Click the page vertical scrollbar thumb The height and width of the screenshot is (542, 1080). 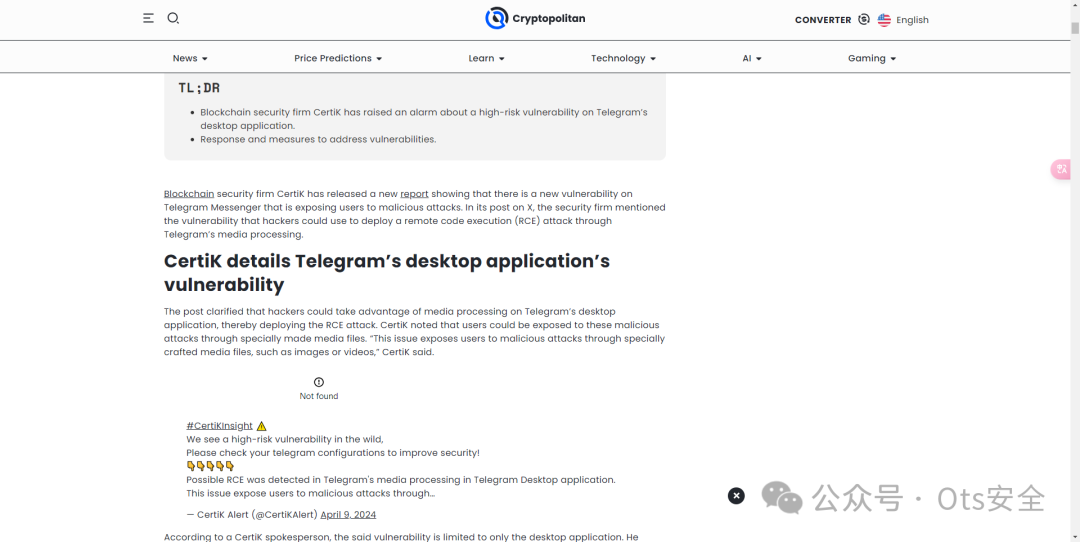click(x=1074, y=28)
